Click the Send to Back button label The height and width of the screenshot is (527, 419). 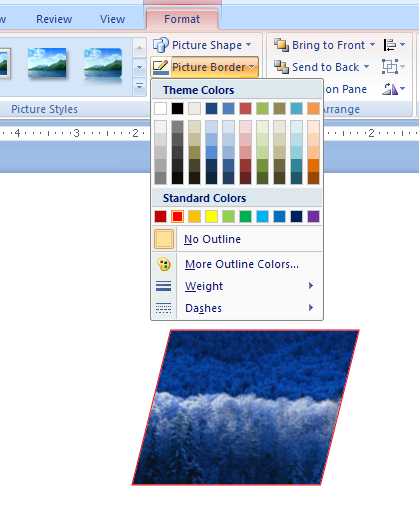[x=325, y=67]
